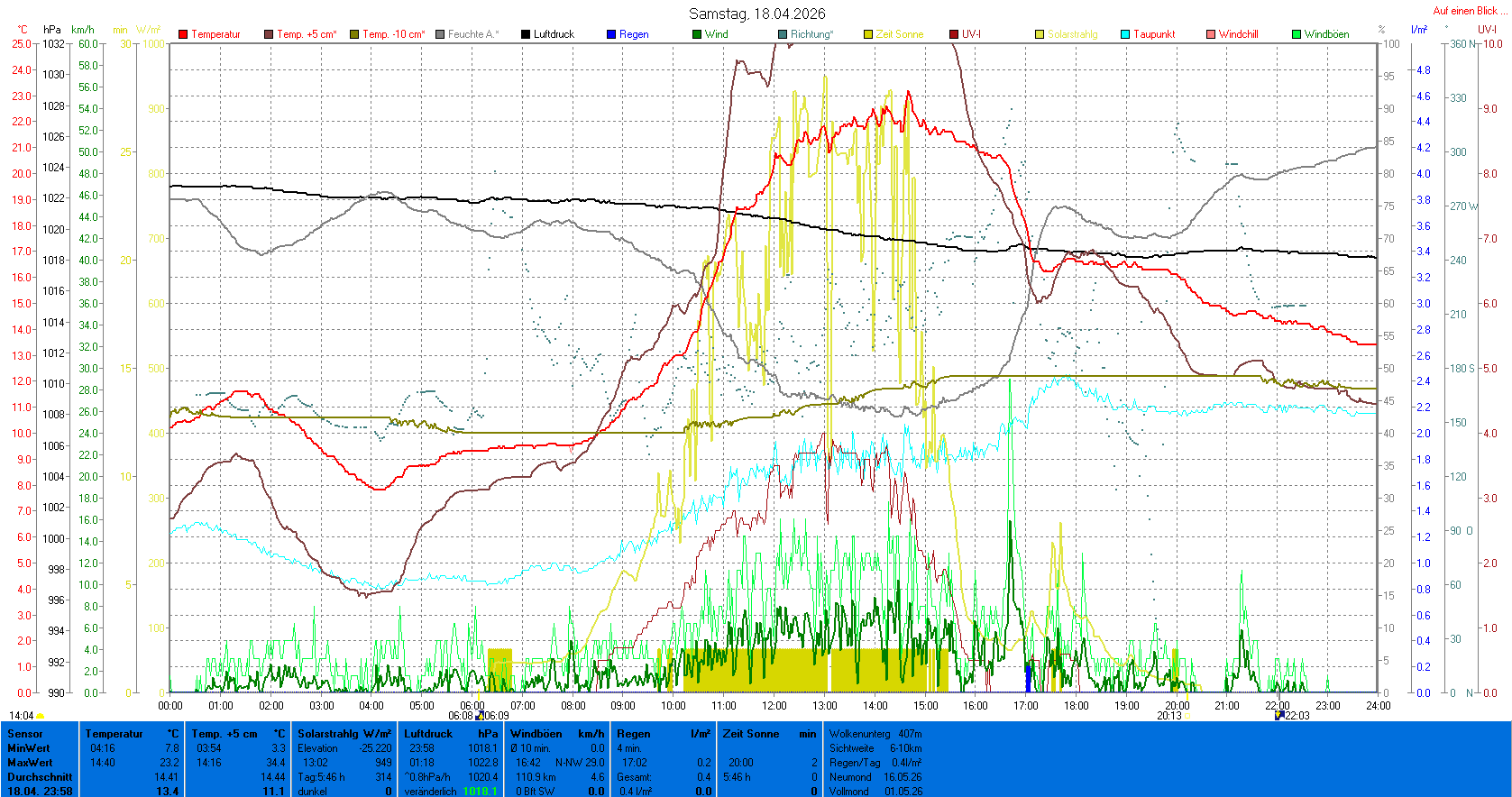The image size is (1512, 797).
Task: Click the dark red UV-I legend square
Action: click(954, 34)
